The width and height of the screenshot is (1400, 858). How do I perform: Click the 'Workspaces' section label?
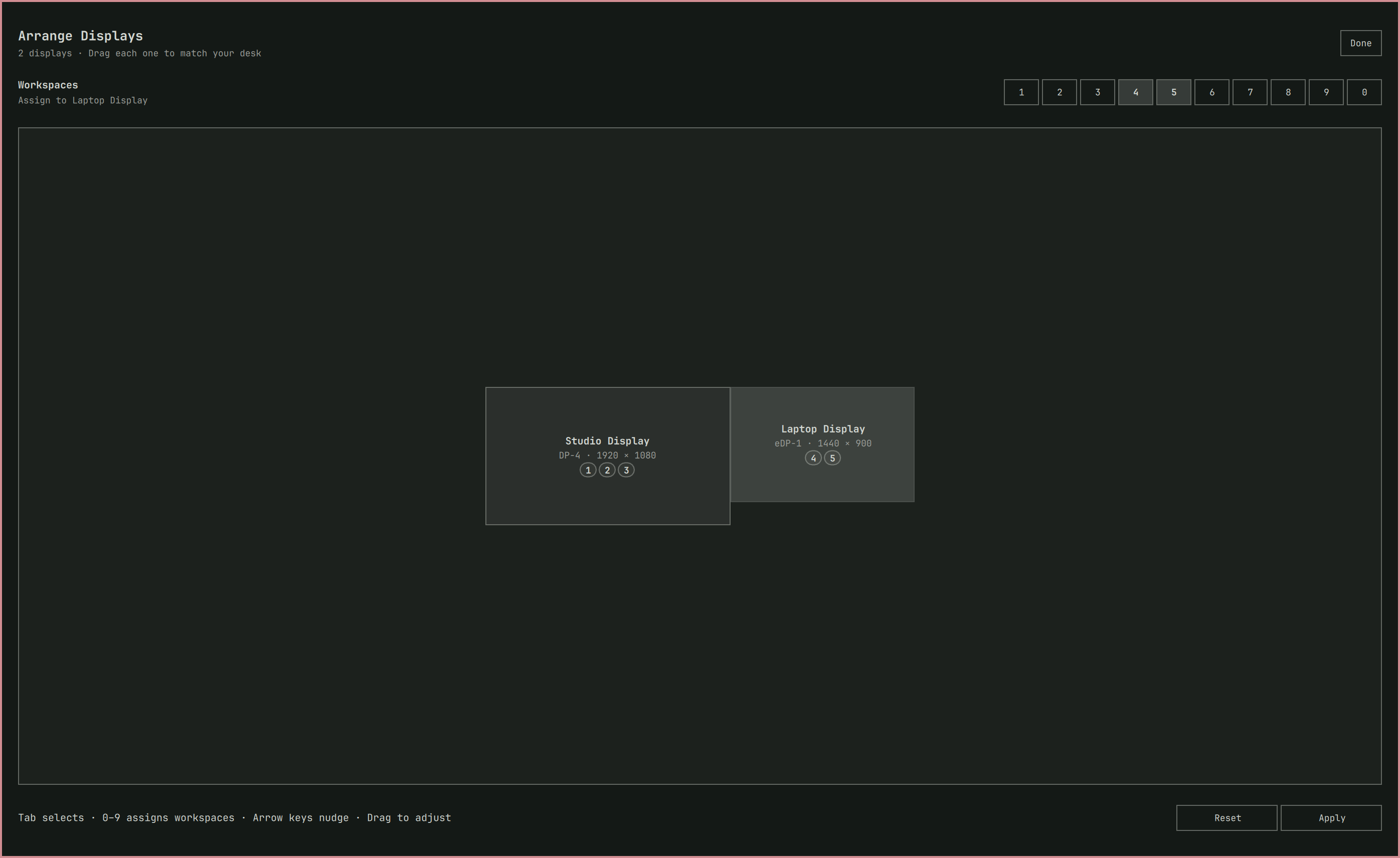tap(48, 85)
